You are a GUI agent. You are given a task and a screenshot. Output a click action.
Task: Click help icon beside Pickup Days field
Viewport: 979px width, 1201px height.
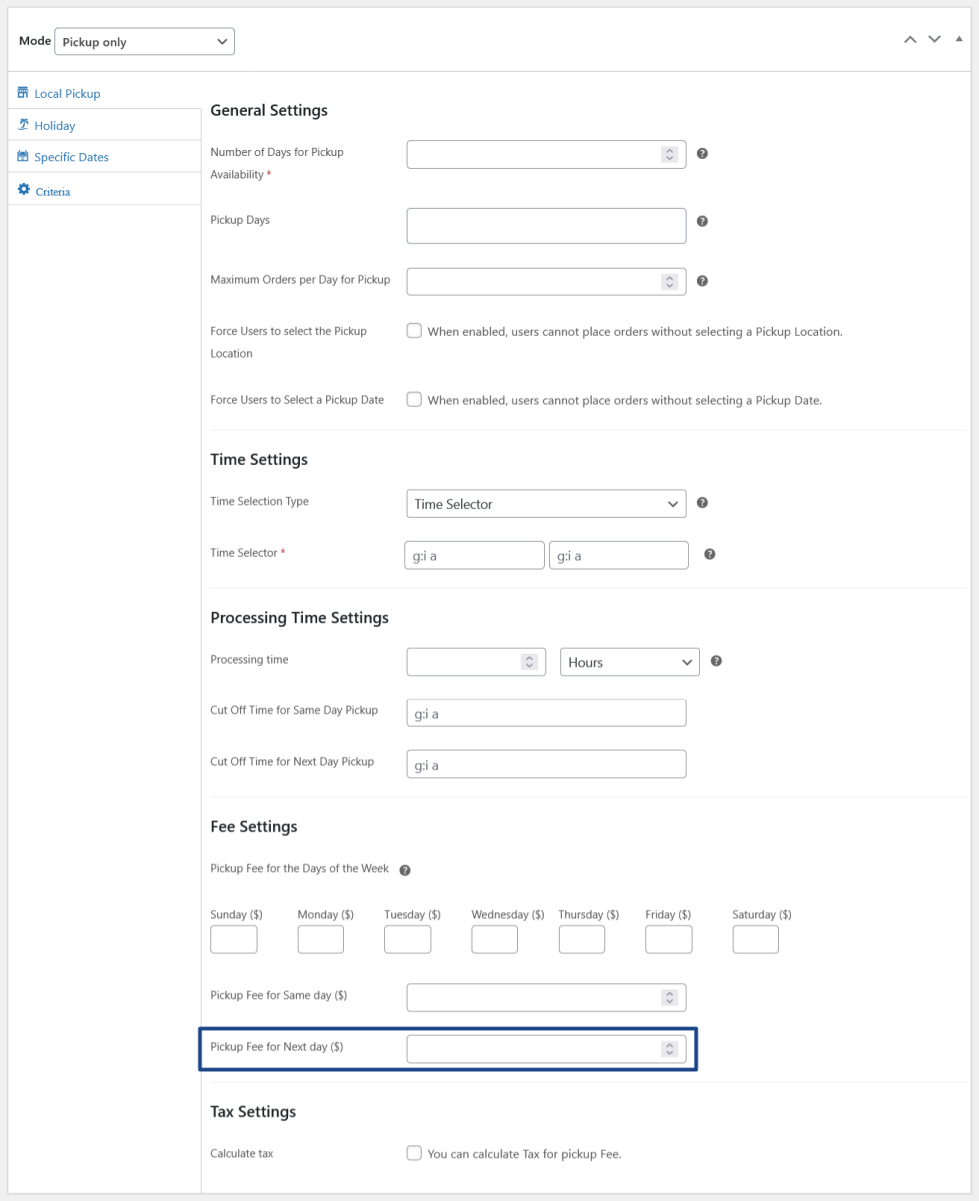(x=702, y=221)
